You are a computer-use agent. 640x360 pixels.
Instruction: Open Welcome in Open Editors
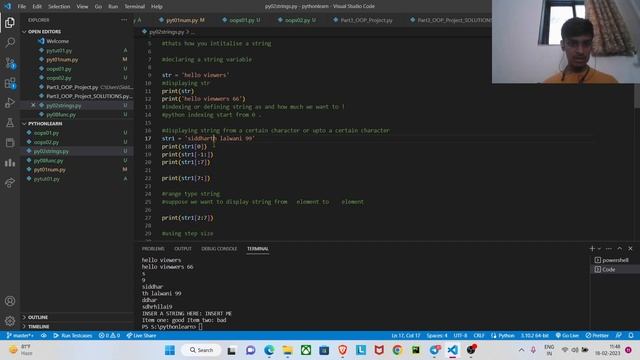(58, 41)
